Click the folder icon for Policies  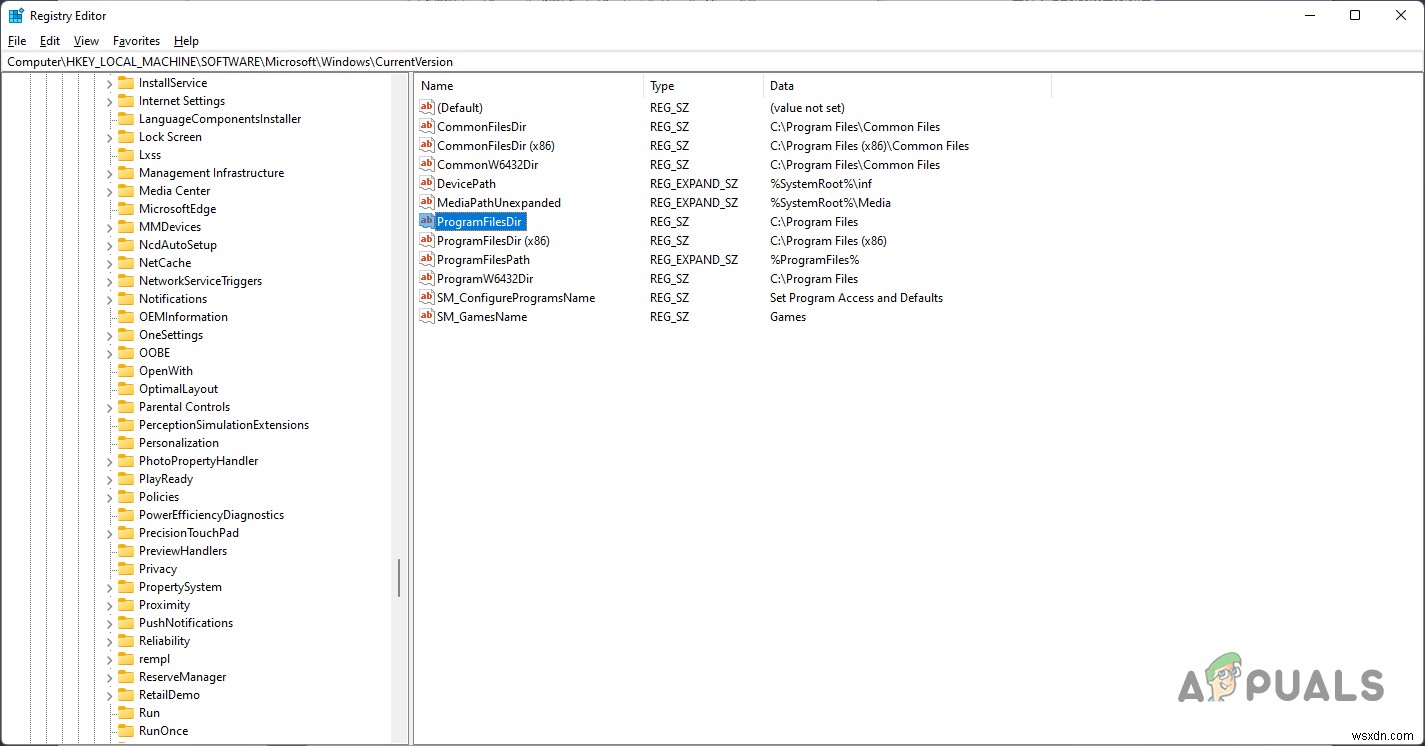click(x=126, y=497)
